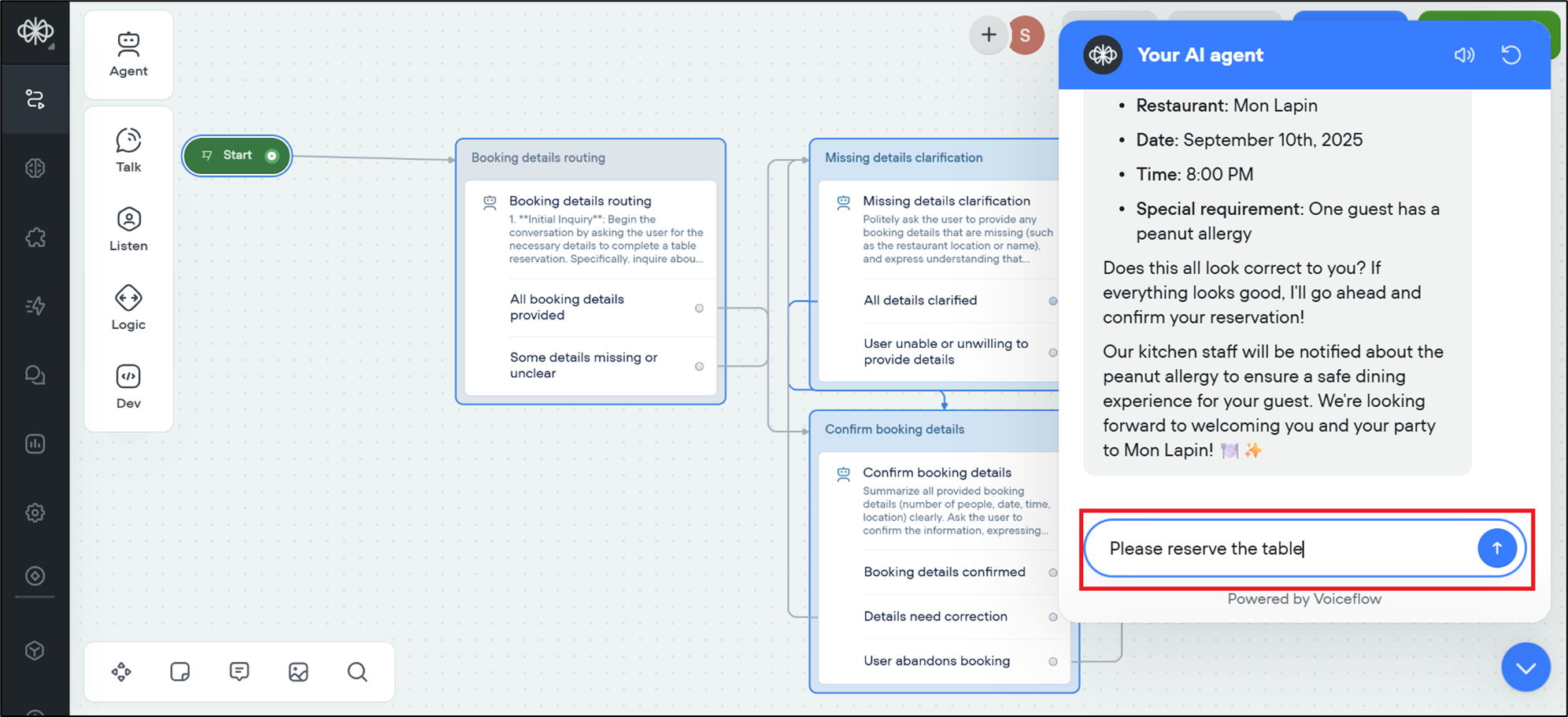Collapse the chat widget with chevron button
This screenshot has height=717, width=1568.
click(x=1525, y=667)
